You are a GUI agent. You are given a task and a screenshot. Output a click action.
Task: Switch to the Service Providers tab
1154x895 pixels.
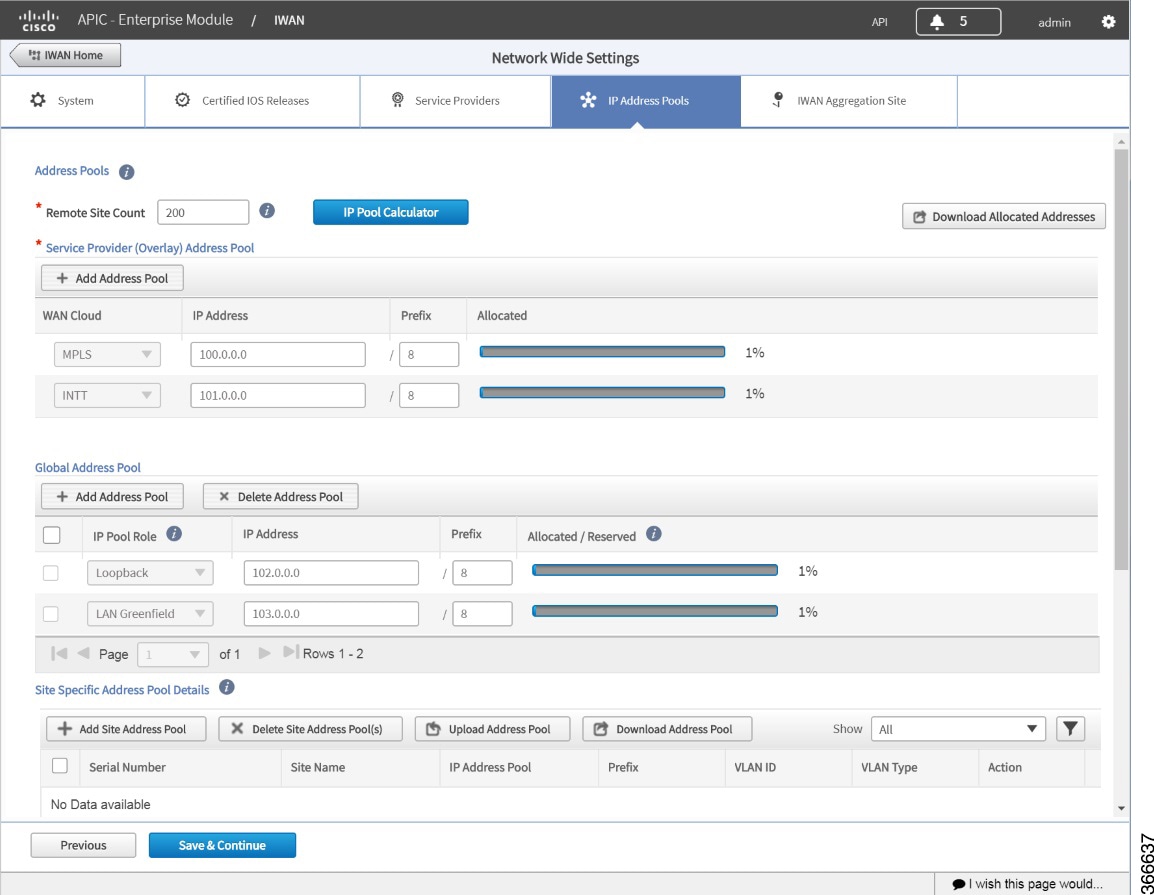tap(456, 101)
